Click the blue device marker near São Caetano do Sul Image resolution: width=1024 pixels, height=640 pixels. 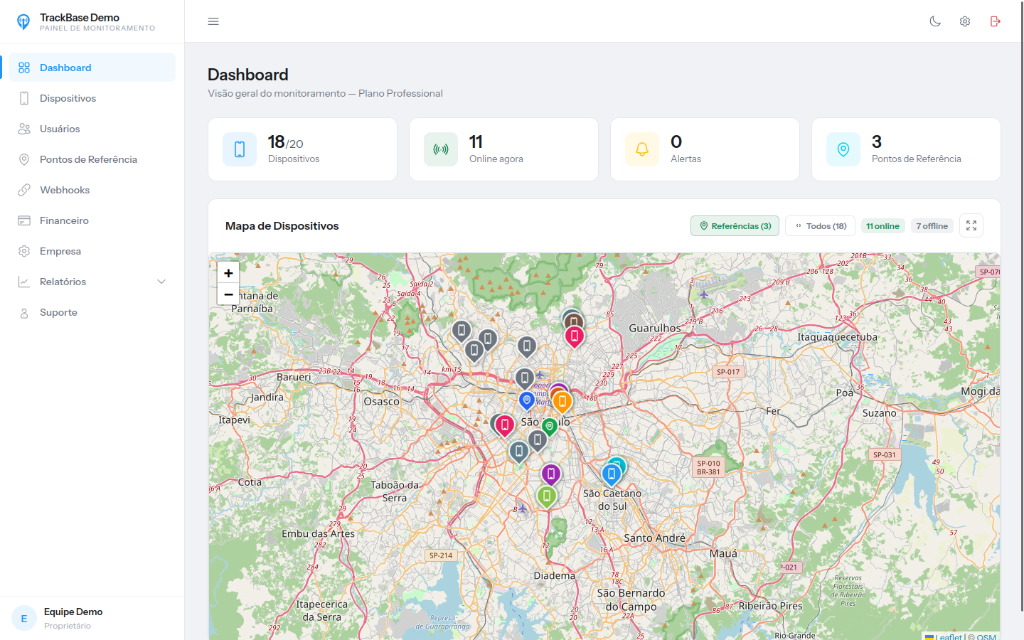[611, 474]
